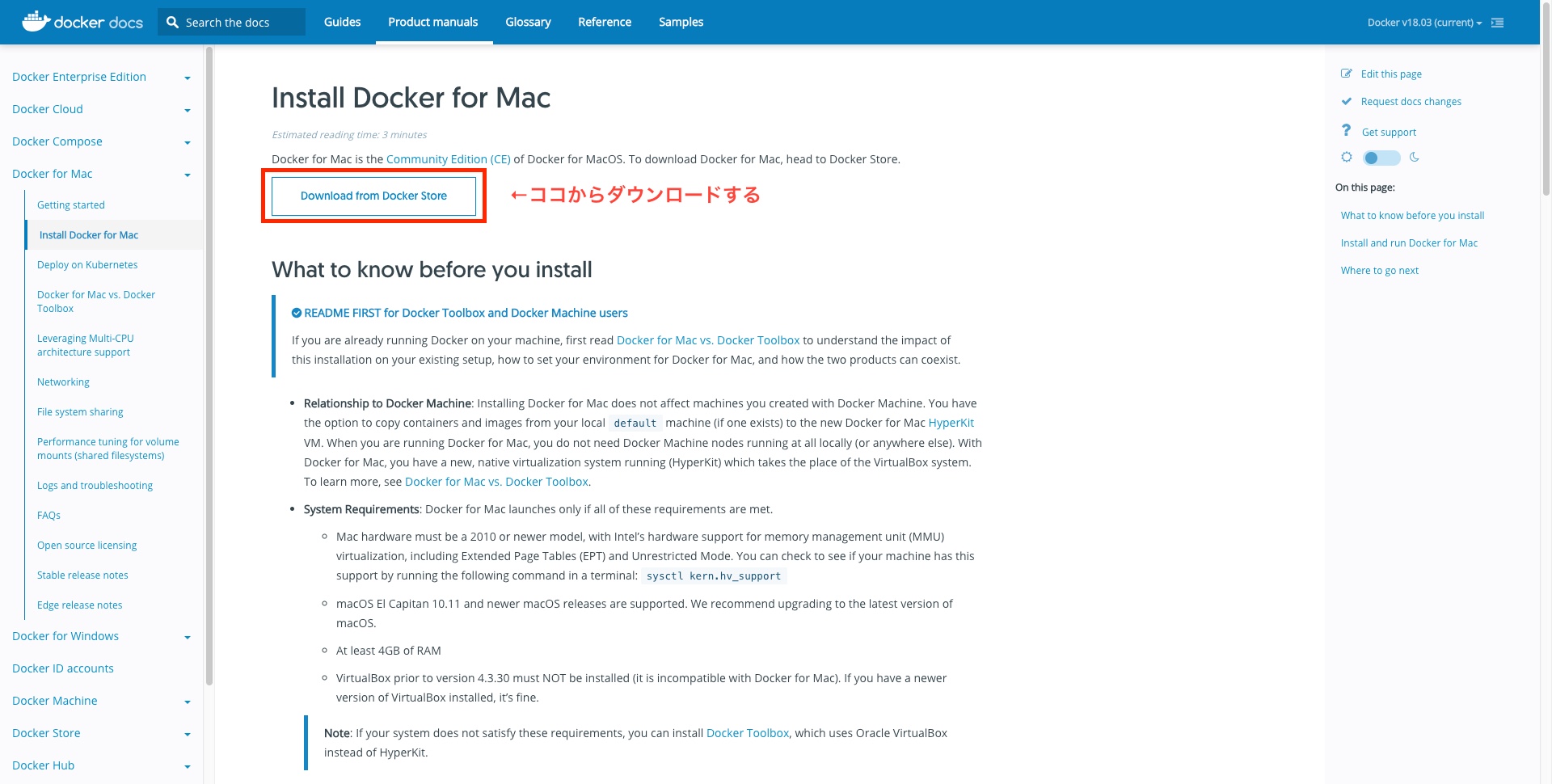Screen dimensions: 1552x784
Task: Open Edit this page link
Action: [1391, 74]
